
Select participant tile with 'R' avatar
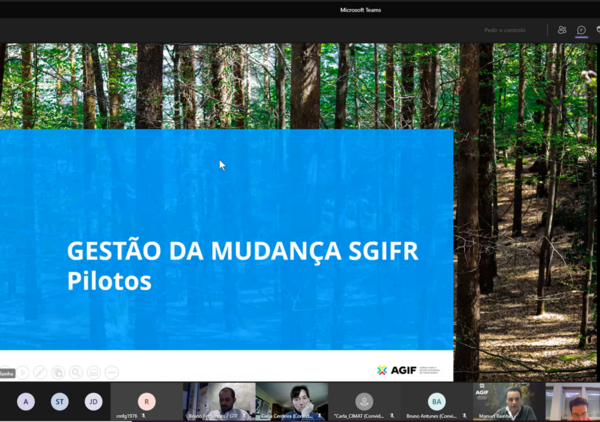pyautogui.click(x=146, y=401)
